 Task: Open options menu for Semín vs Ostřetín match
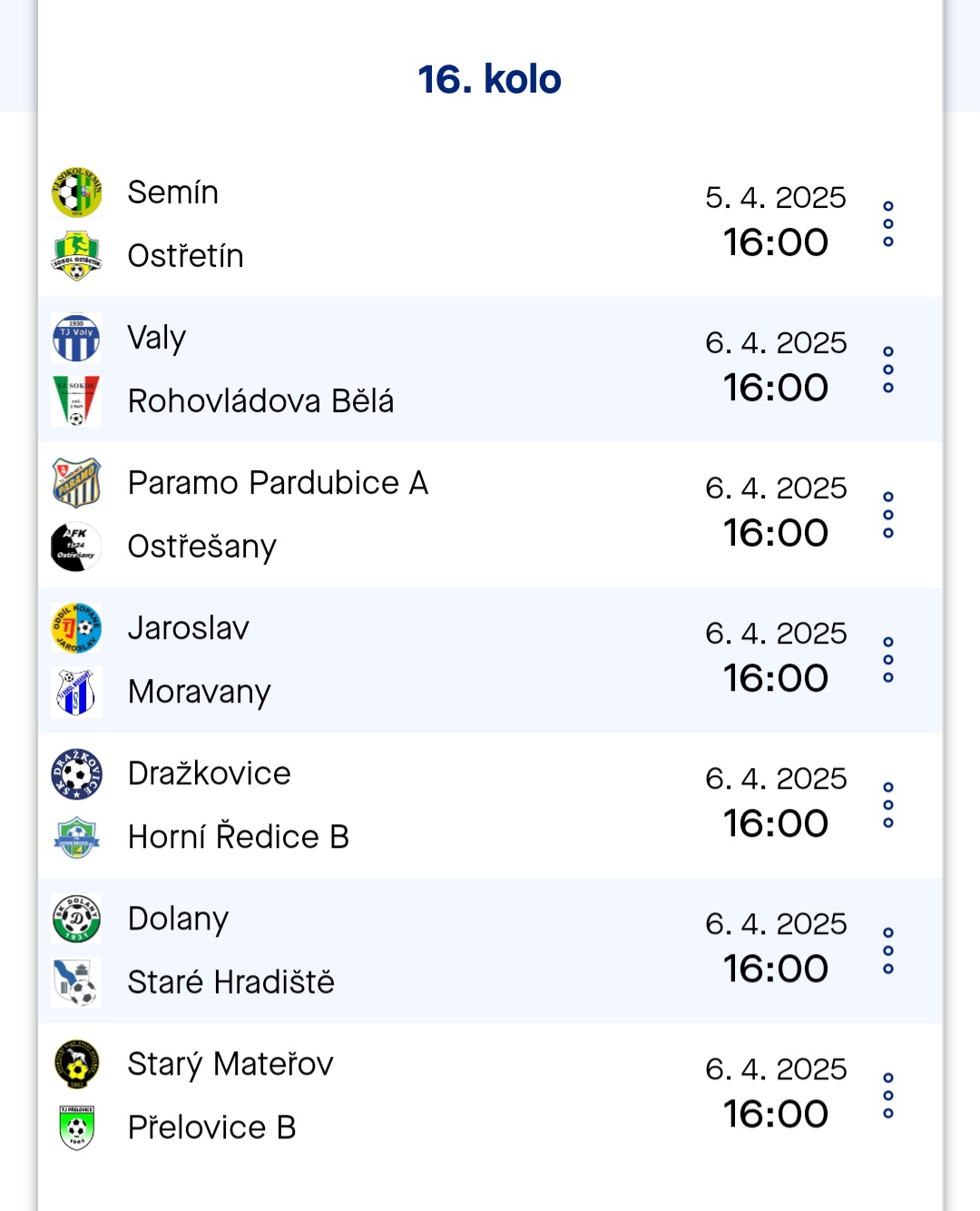click(x=888, y=224)
